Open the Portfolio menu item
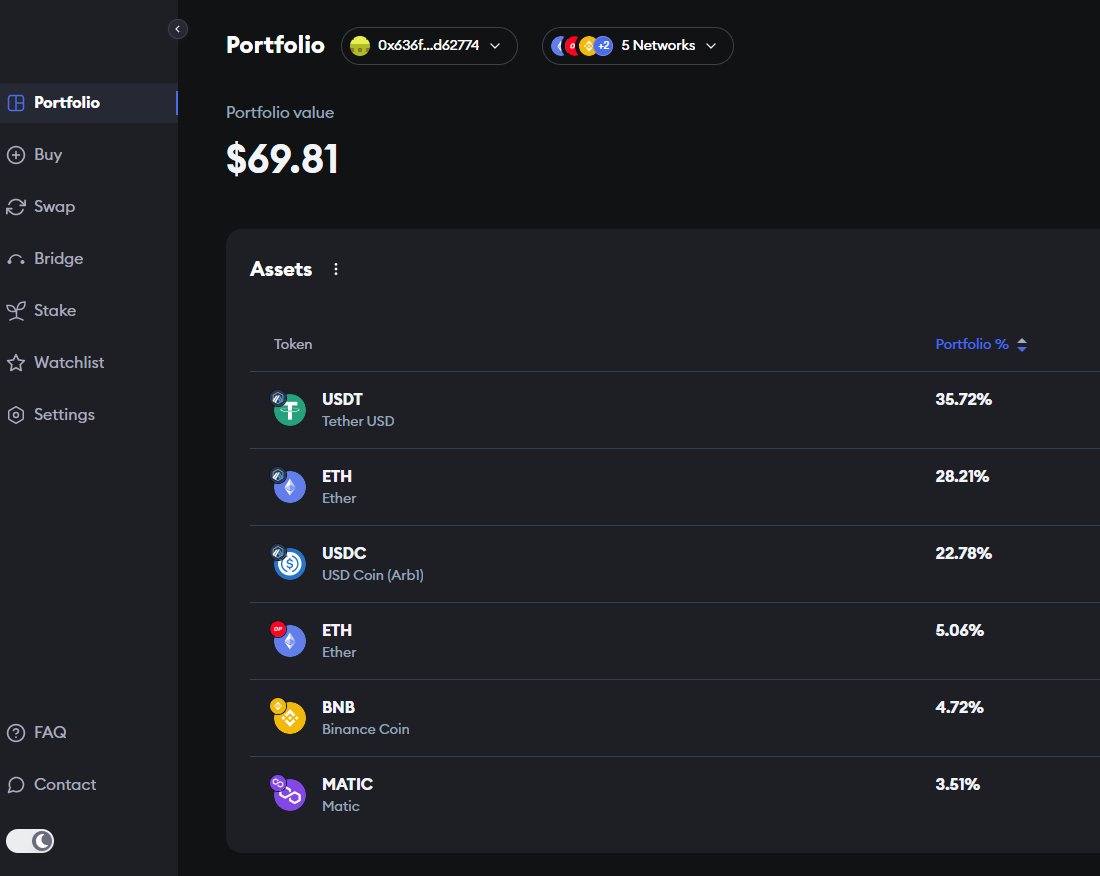The image size is (1100, 876). (x=88, y=103)
